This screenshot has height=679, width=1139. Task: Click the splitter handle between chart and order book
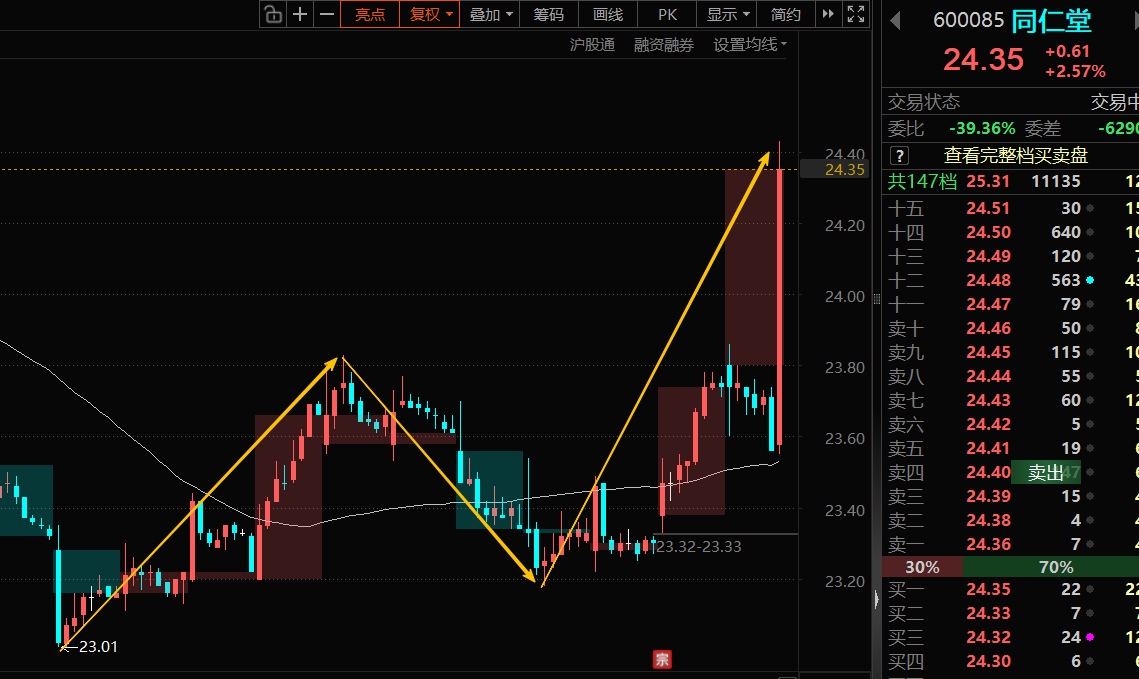point(877,299)
